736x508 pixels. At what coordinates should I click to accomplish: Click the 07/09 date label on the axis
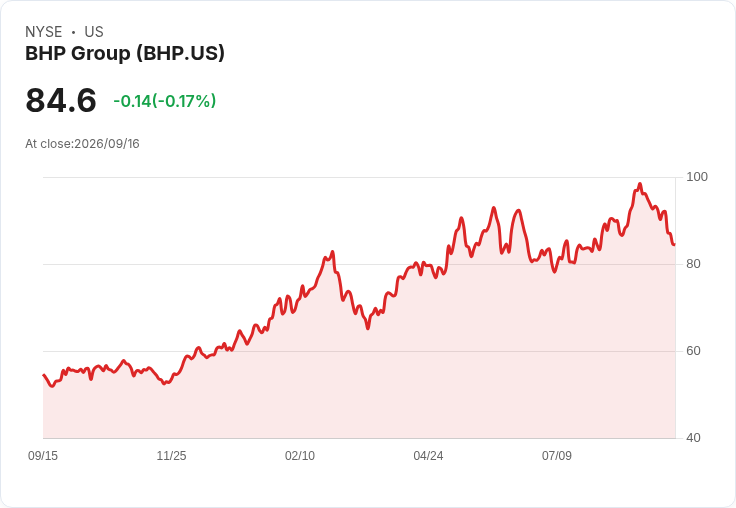click(x=557, y=455)
